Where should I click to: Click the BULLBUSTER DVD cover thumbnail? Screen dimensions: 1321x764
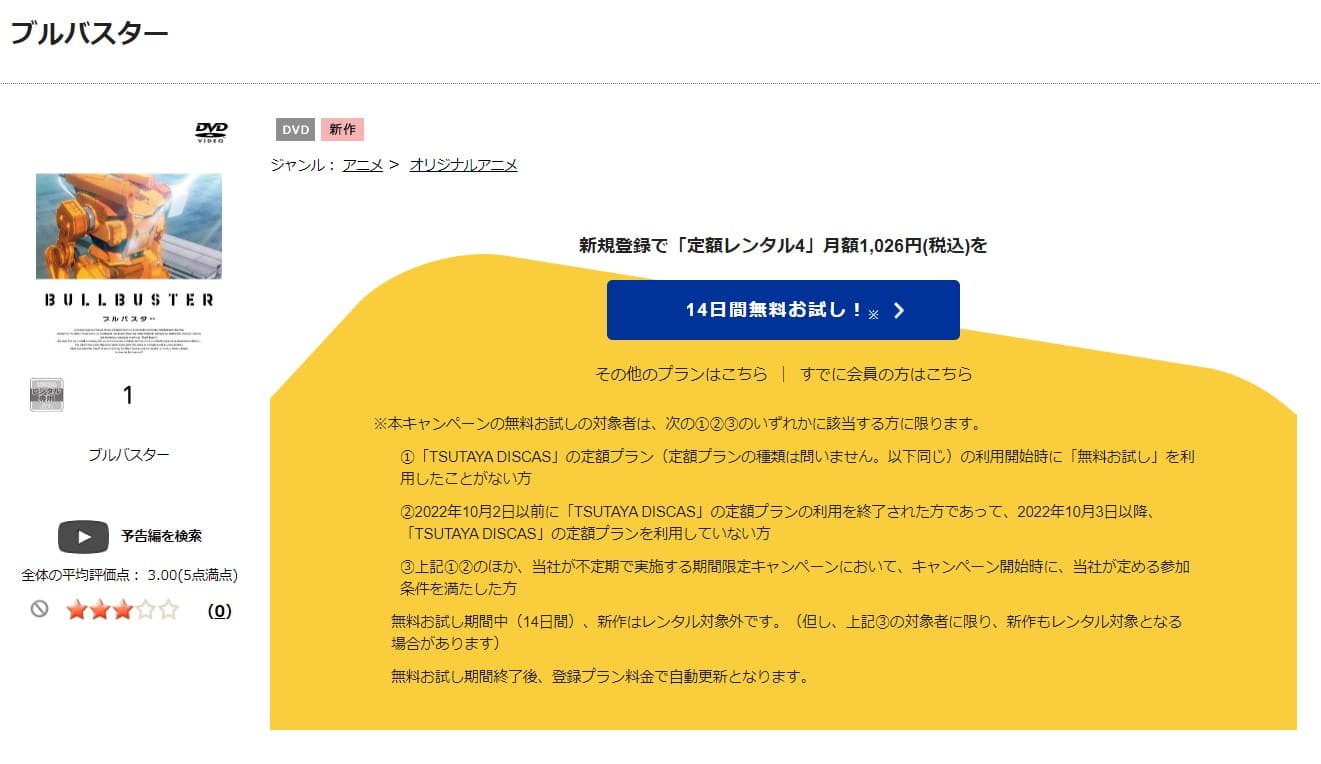128,258
